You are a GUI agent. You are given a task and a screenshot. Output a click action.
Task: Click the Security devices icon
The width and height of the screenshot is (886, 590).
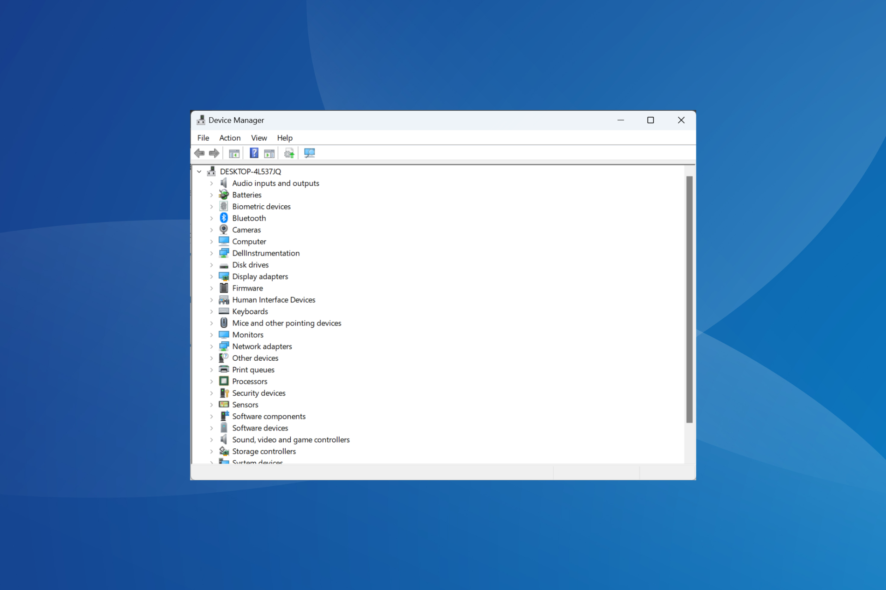pyautogui.click(x=224, y=393)
